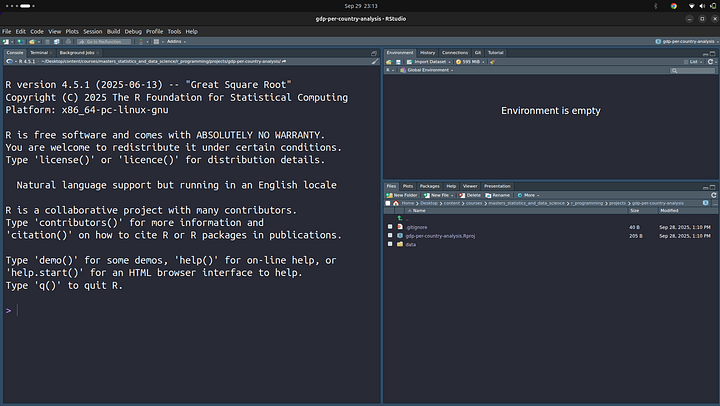The image size is (720, 406).
Task: Click the data folder icon
Action: [400, 244]
